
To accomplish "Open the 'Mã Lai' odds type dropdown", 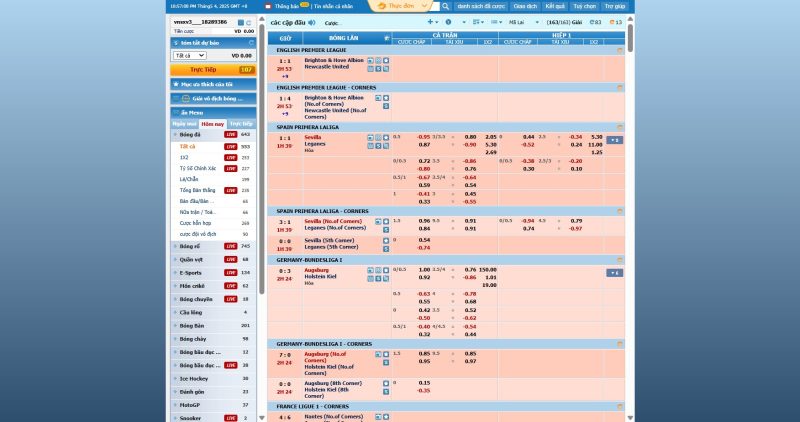I will 523,22.
